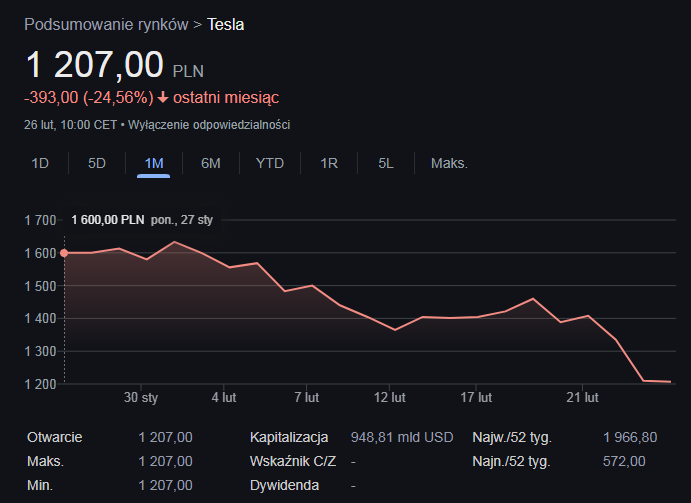Select the 5D time range tab
This screenshot has height=503, width=691.
click(x=97, y=163)
